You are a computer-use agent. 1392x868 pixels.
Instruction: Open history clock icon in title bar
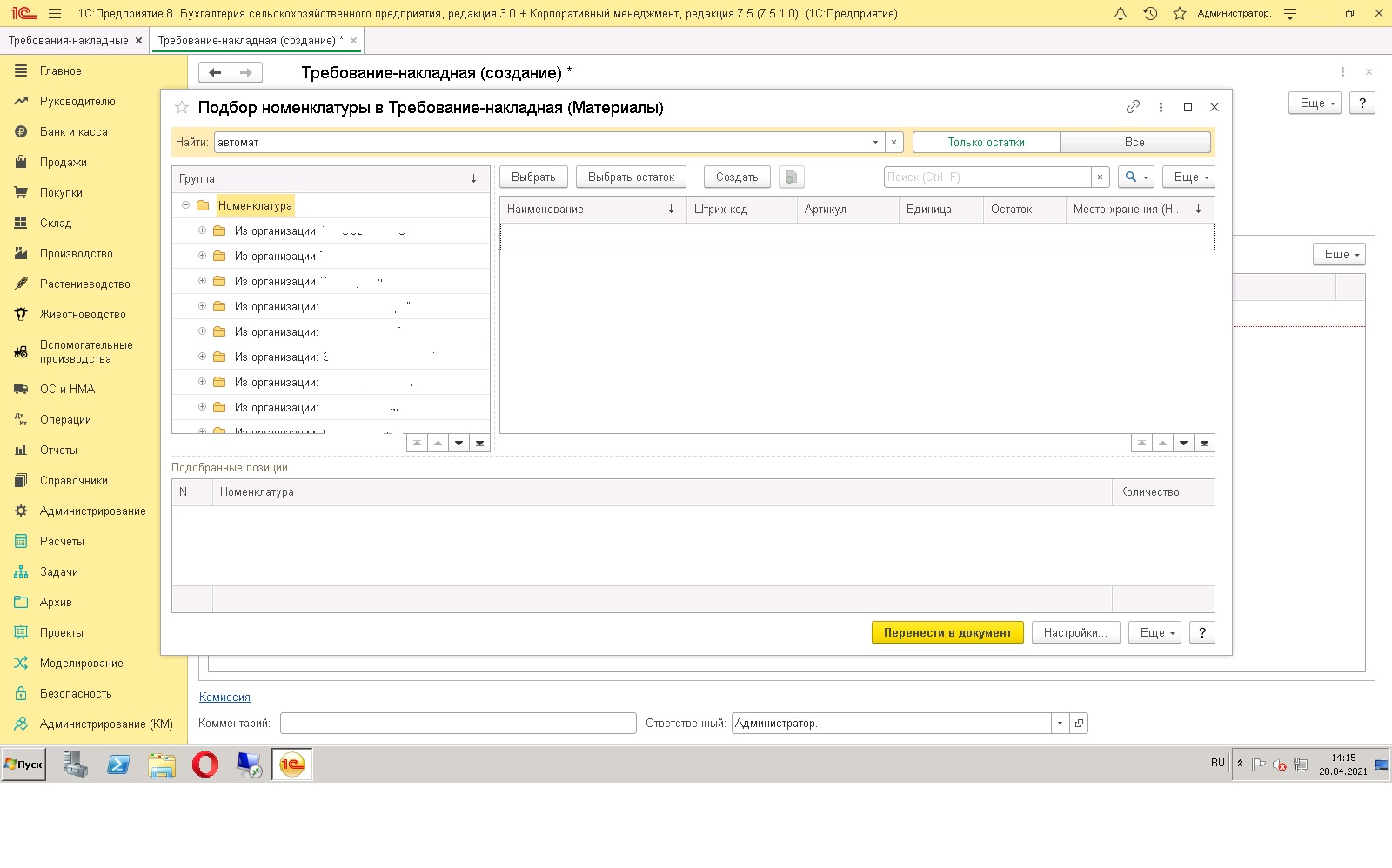pos(1150,13)
